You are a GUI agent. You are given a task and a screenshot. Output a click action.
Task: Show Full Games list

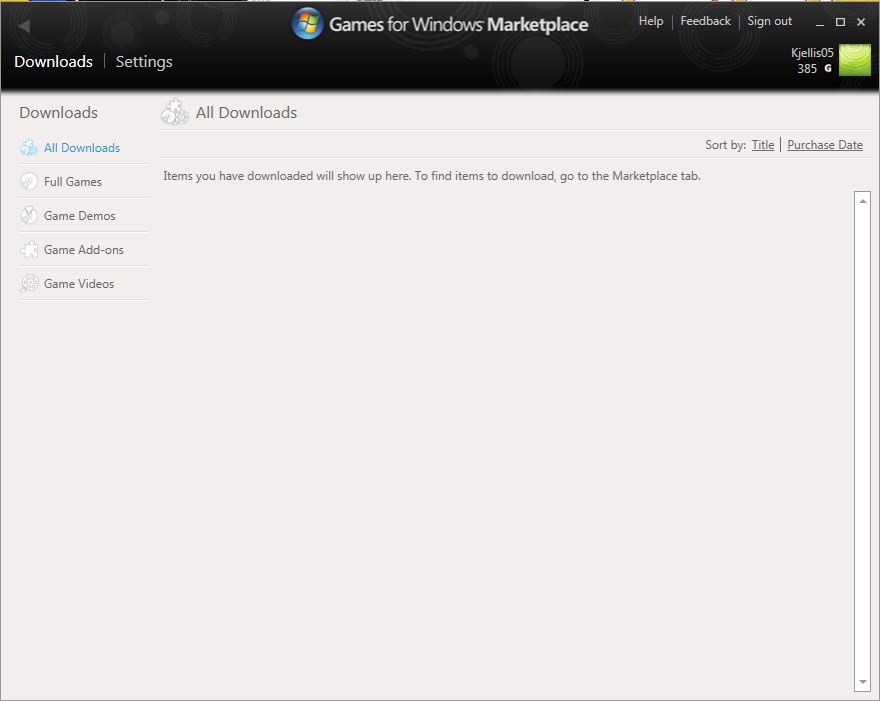(73, 182)
